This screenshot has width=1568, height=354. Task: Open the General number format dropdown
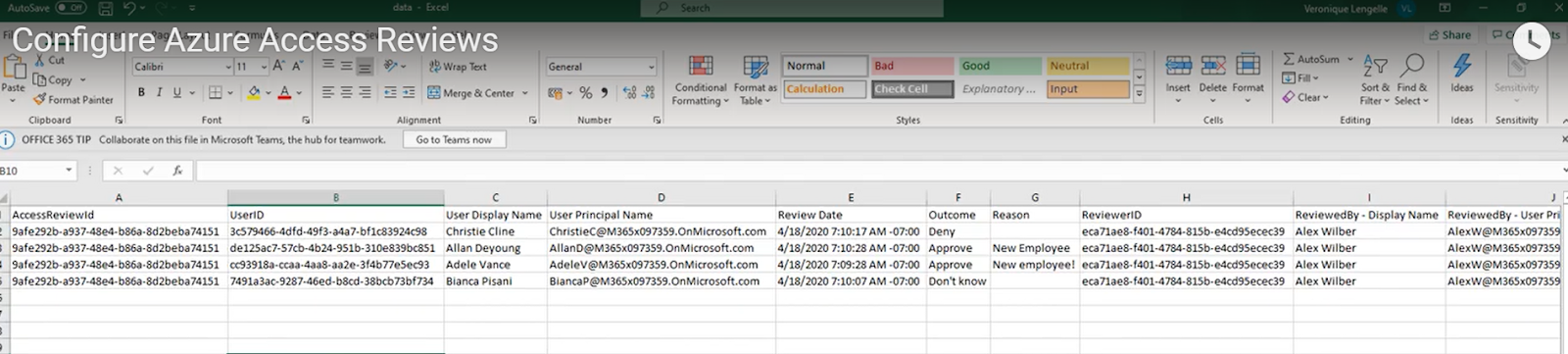(652, 67)
